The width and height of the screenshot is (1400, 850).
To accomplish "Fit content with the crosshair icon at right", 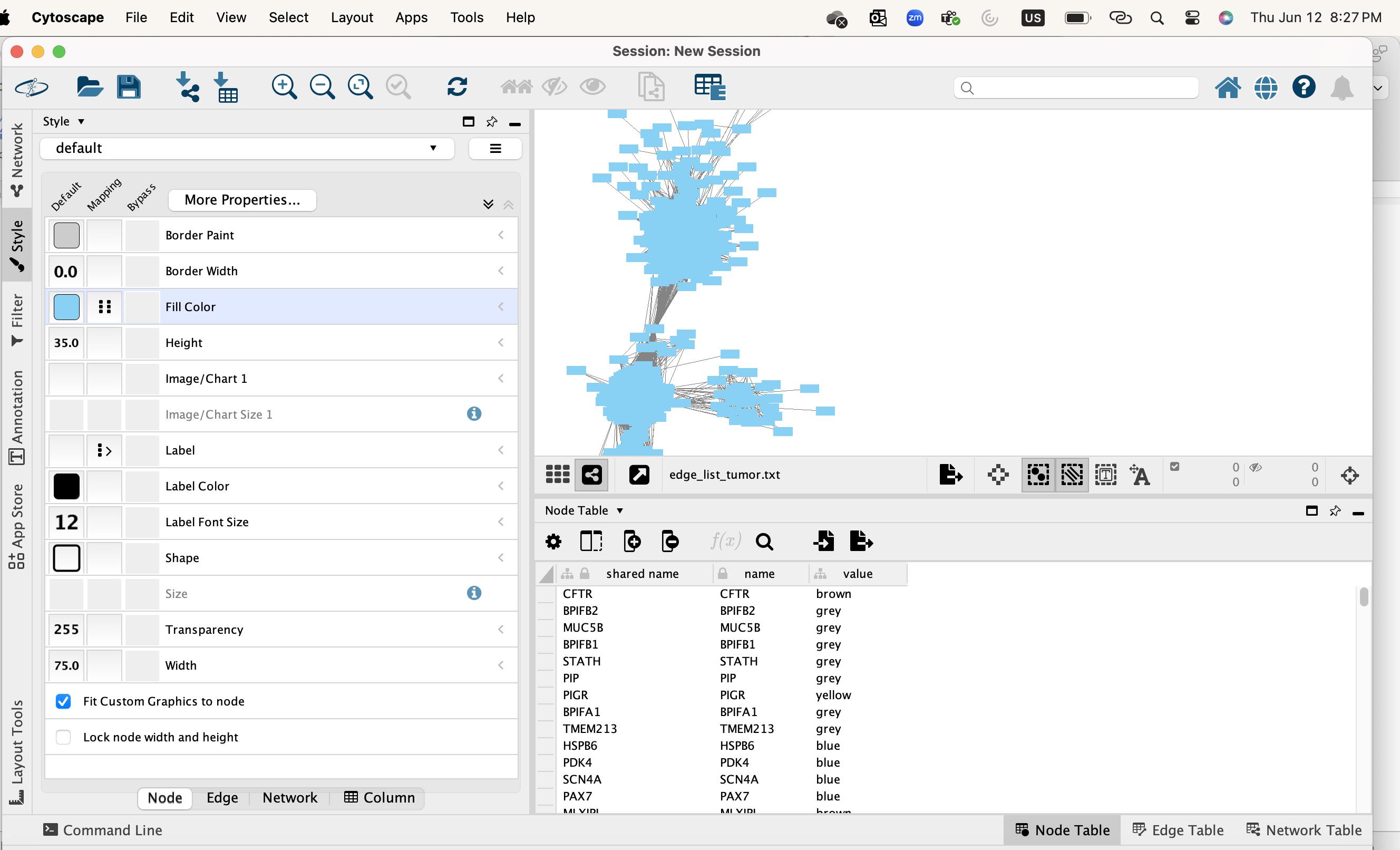I will [x=1350, y=475].
